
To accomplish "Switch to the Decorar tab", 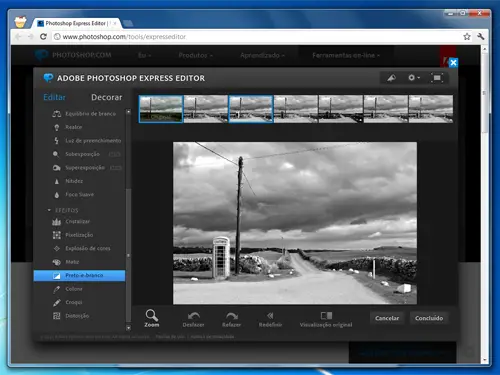I will pos(107,97).
